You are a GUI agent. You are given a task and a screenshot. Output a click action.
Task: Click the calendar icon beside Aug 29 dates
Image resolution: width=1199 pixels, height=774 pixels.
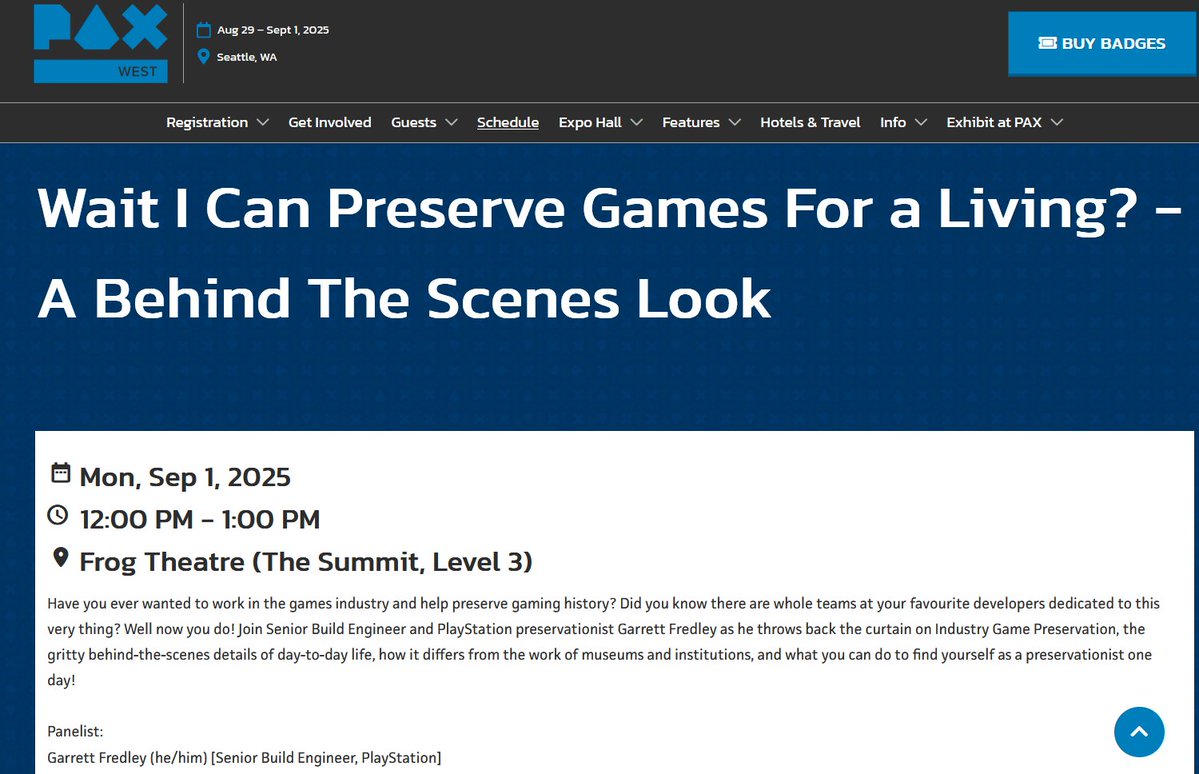[203, 30]
